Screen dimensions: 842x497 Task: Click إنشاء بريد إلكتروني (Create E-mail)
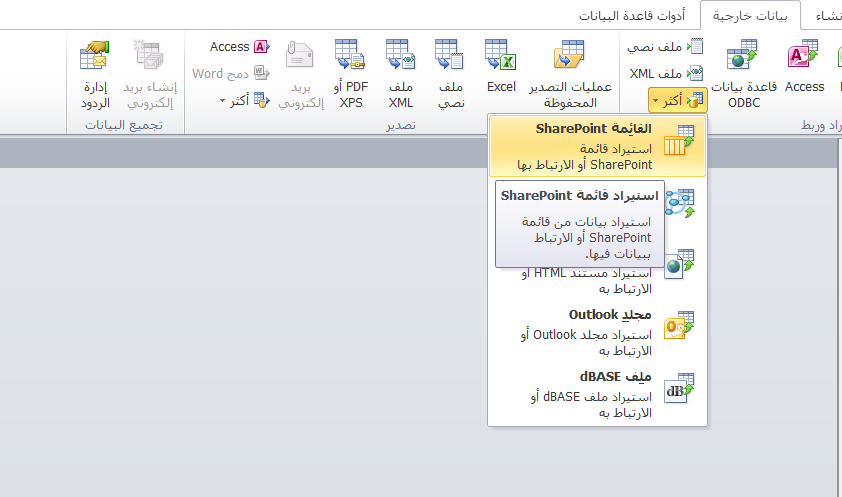coord(150,74)
